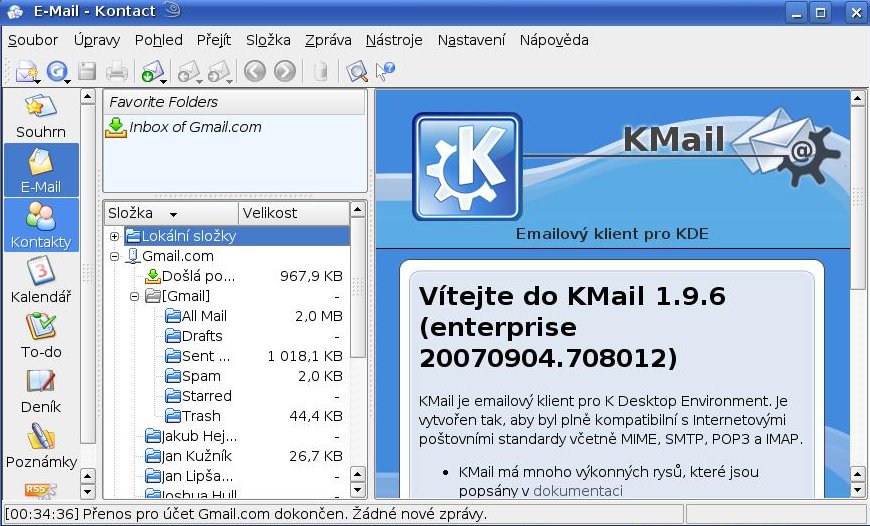Click the reply envelope toolbar icon
Viewport: 870px width, 526px height.
click(189, 72)
